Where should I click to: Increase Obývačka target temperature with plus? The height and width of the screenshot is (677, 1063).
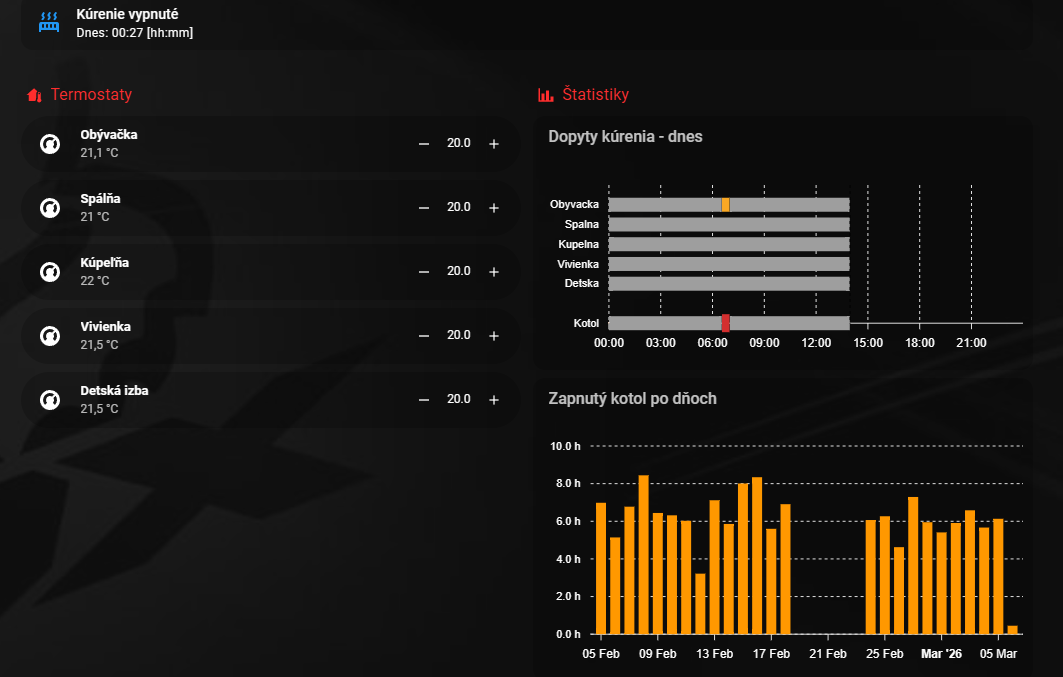pos(494,144)
